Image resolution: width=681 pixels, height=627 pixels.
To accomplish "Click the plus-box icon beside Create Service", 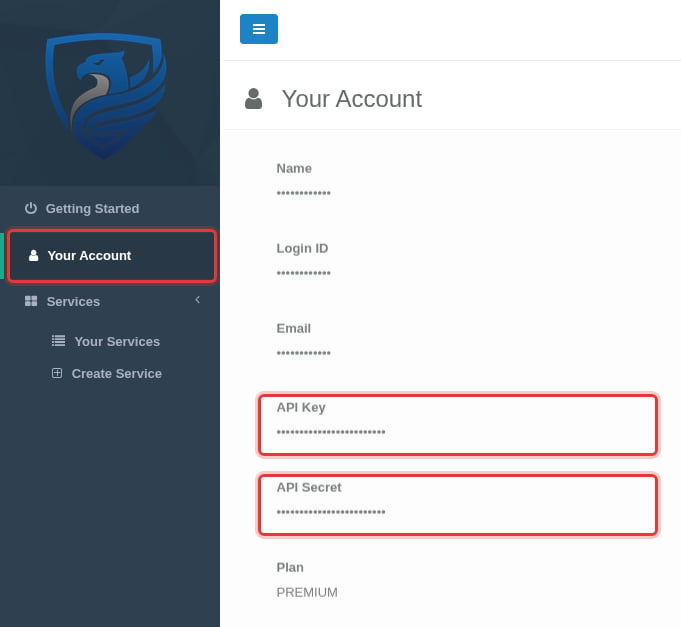I will [57, 373].
